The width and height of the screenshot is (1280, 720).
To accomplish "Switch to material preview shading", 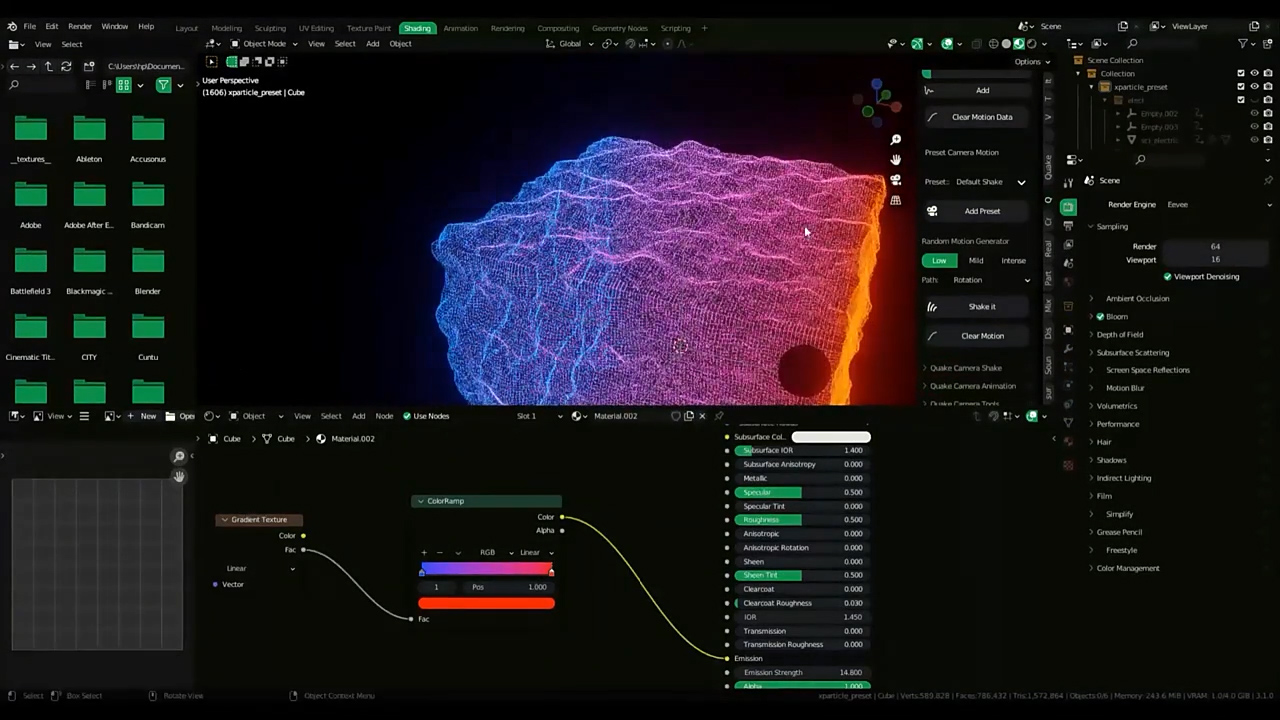I will (x=1019, y=44).
